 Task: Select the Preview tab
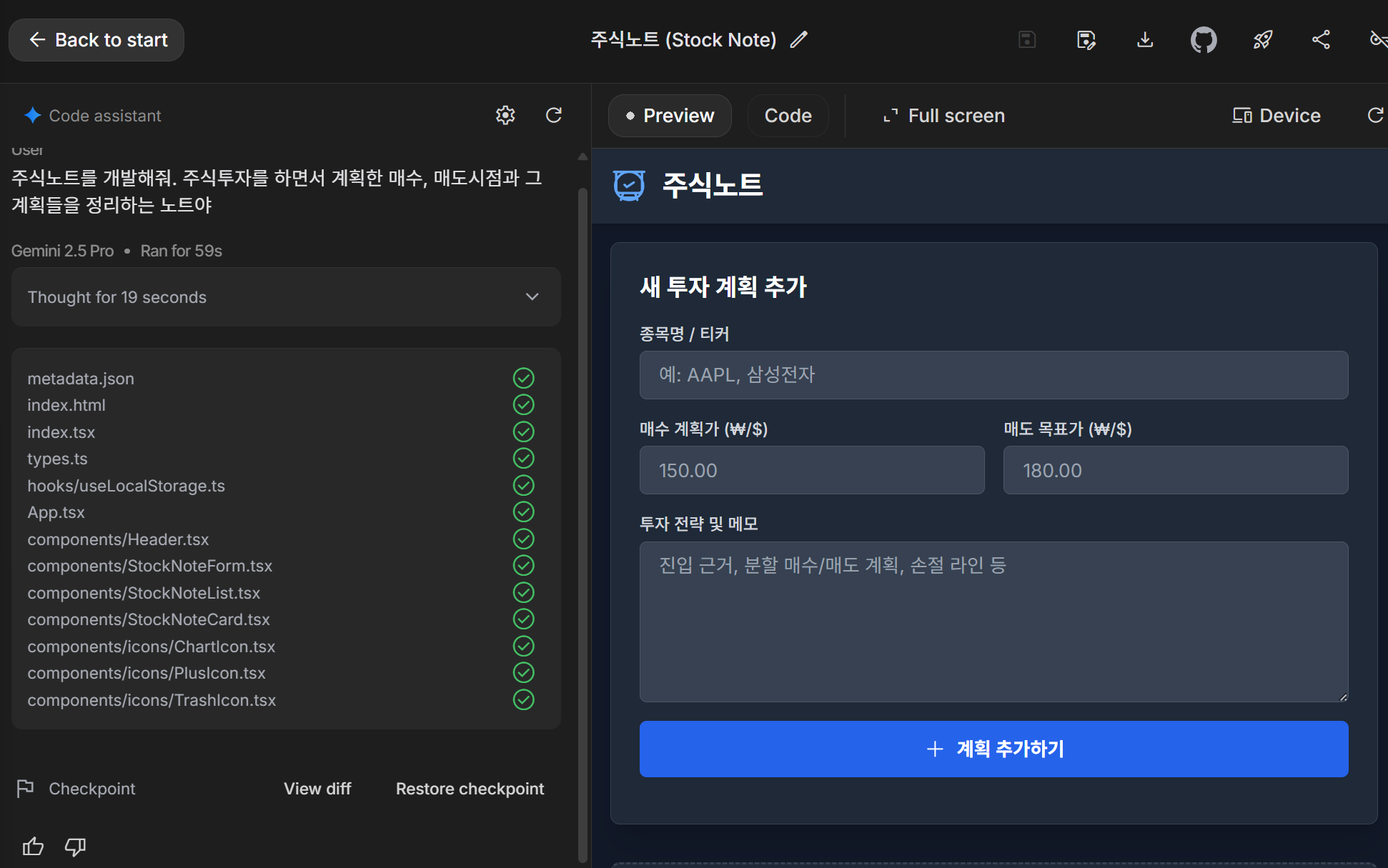(670, 116)
